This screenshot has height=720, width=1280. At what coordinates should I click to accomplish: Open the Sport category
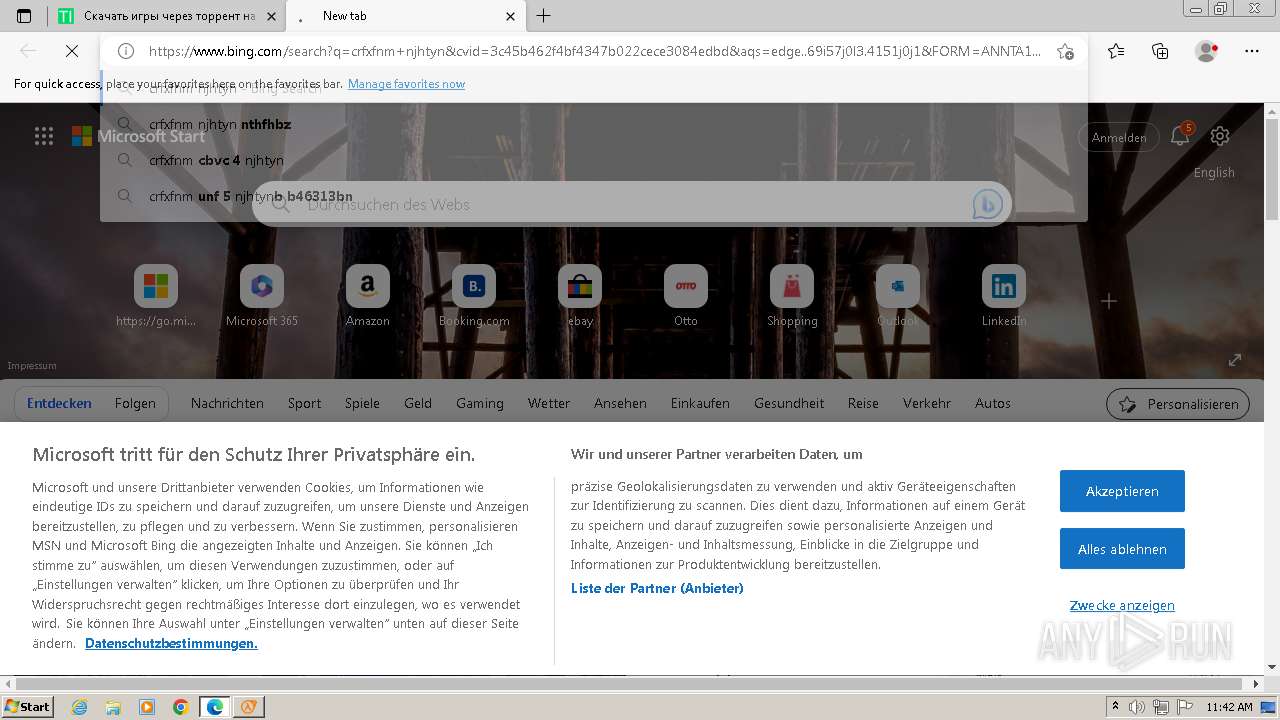pyautogui.click(x=304, y=403)
